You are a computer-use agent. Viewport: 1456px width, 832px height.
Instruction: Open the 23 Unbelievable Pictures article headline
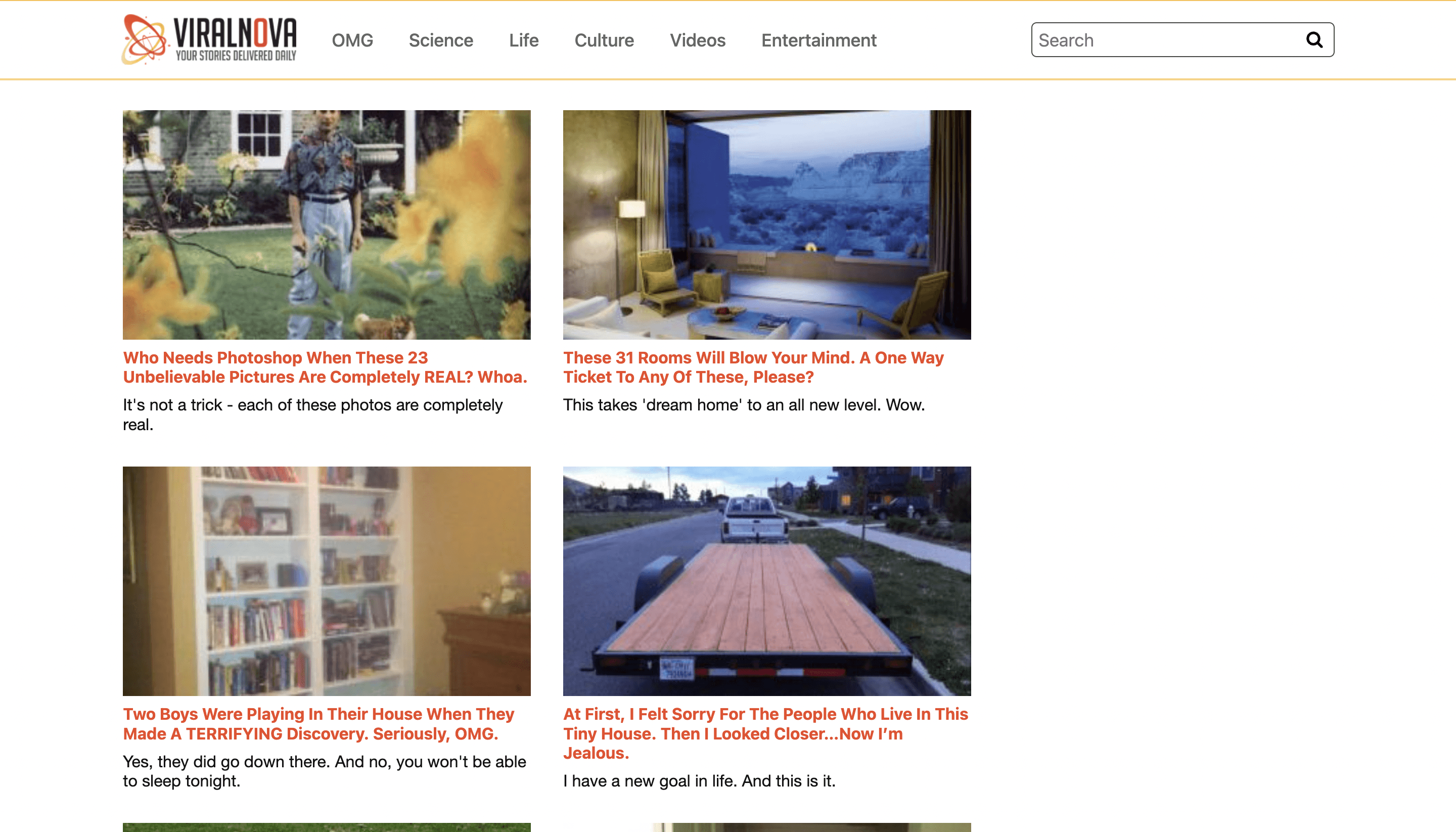325,367
